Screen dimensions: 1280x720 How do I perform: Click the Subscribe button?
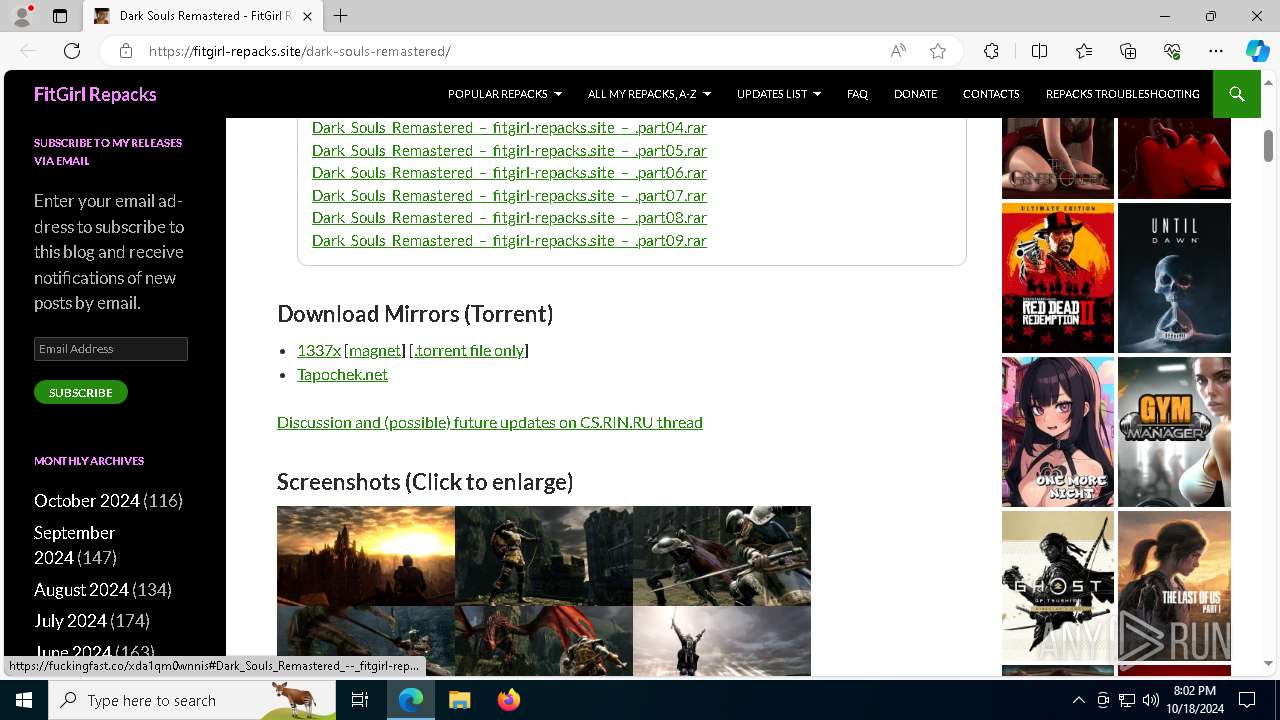tap(81, 392)
